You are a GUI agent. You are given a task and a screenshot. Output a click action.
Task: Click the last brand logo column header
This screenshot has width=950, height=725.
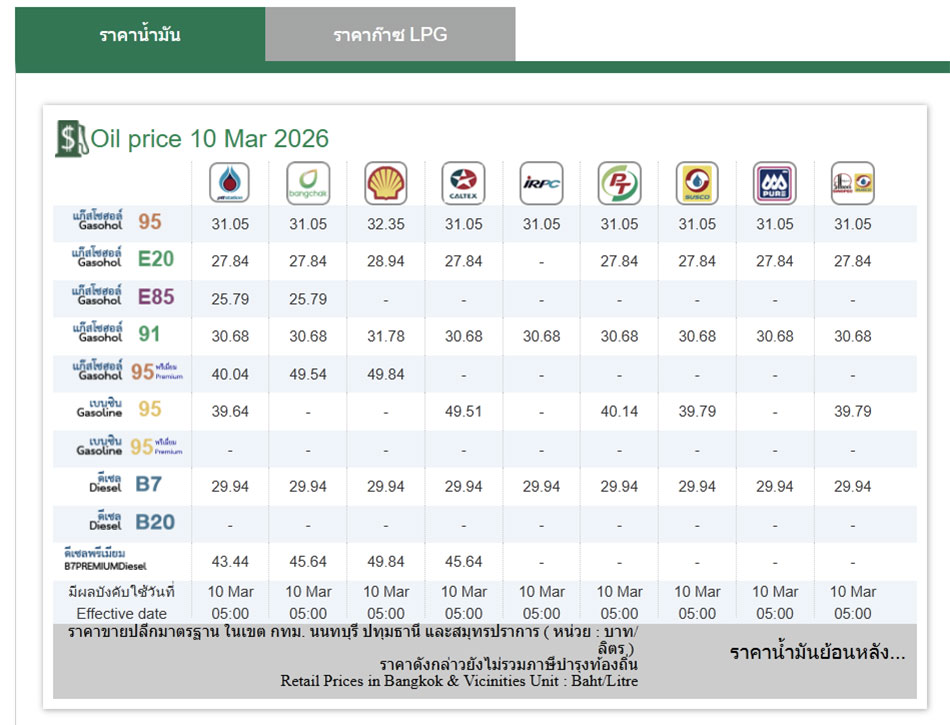click(x=852, y=183)
